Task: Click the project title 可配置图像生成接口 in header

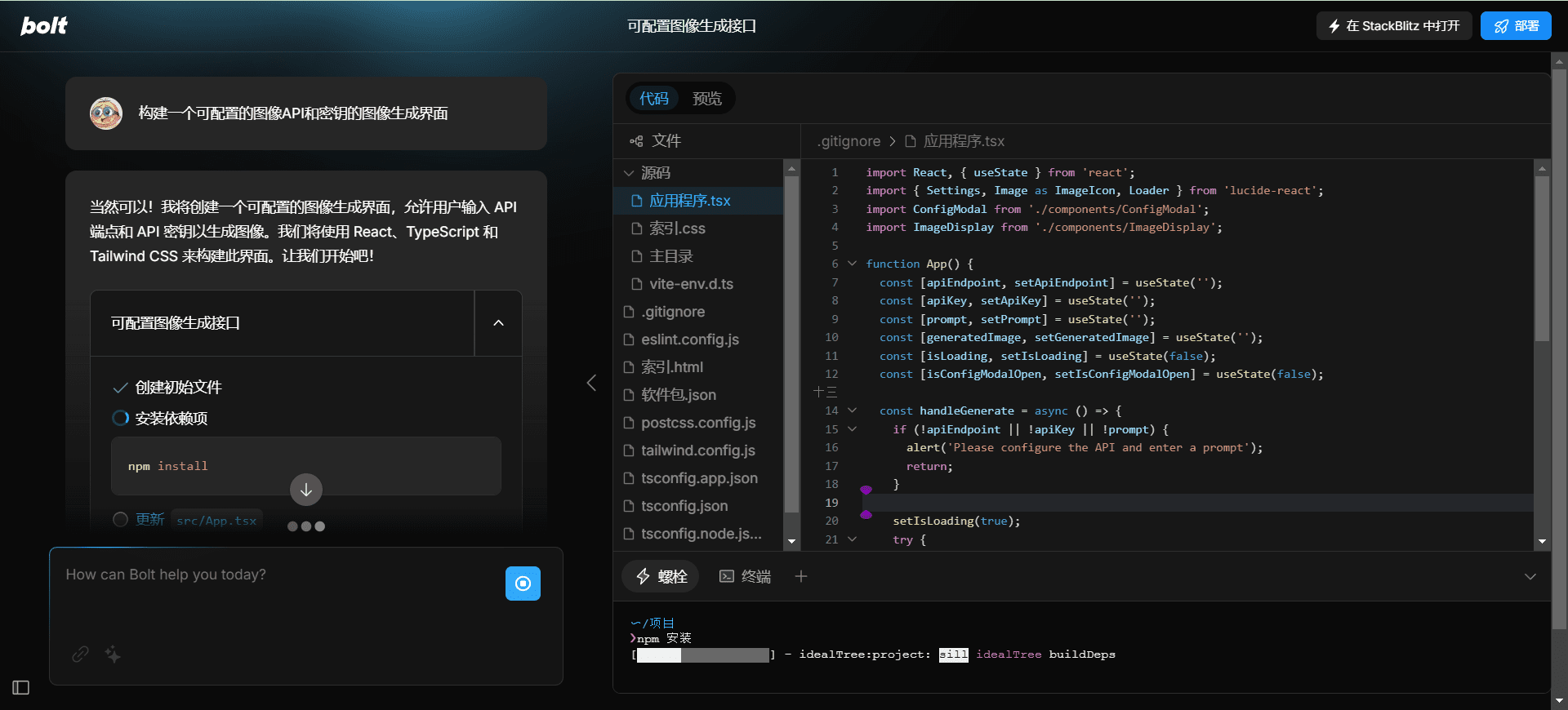Action: (x=692, y=26)
